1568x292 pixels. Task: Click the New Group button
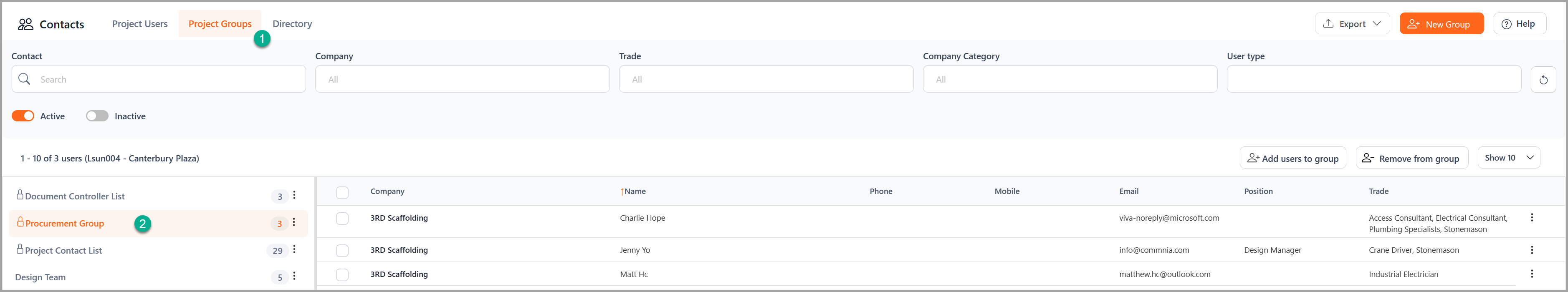1441,24
